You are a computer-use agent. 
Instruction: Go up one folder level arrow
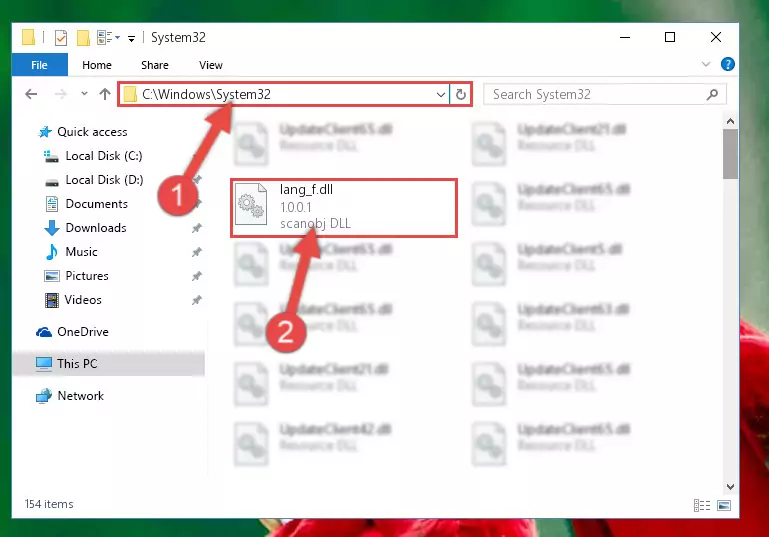104,94
